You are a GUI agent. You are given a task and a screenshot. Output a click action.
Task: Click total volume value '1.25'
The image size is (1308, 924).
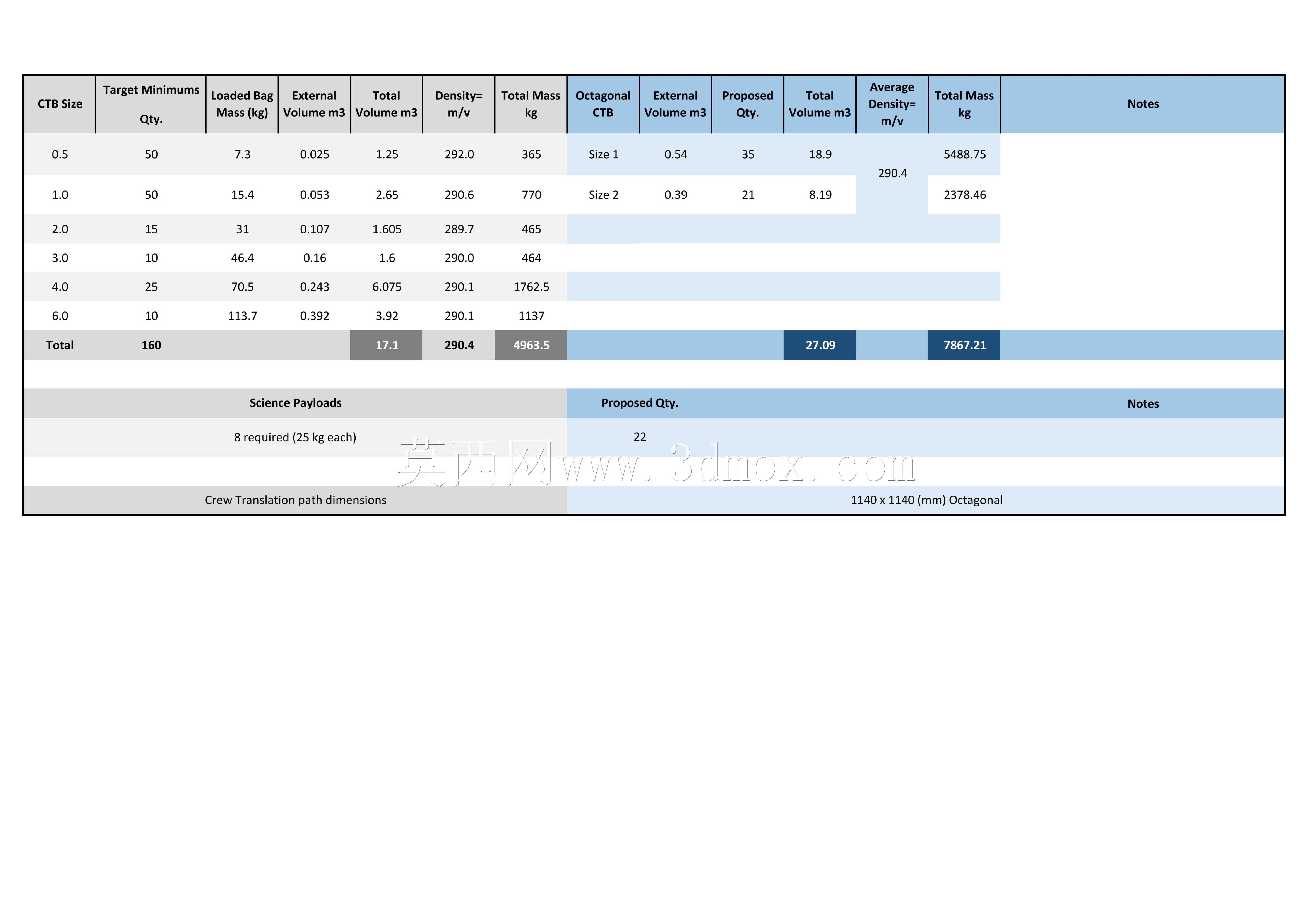[x=387, y=154]
